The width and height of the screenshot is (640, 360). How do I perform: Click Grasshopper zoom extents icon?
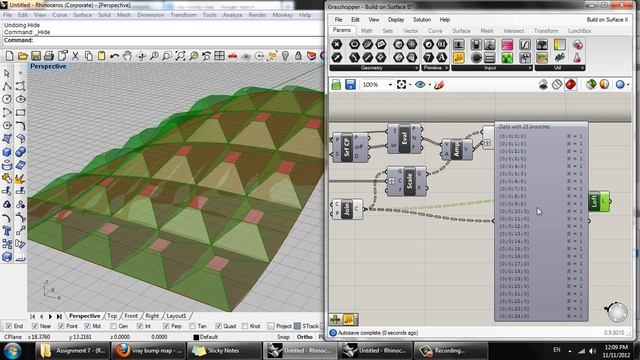pos(401,84)
